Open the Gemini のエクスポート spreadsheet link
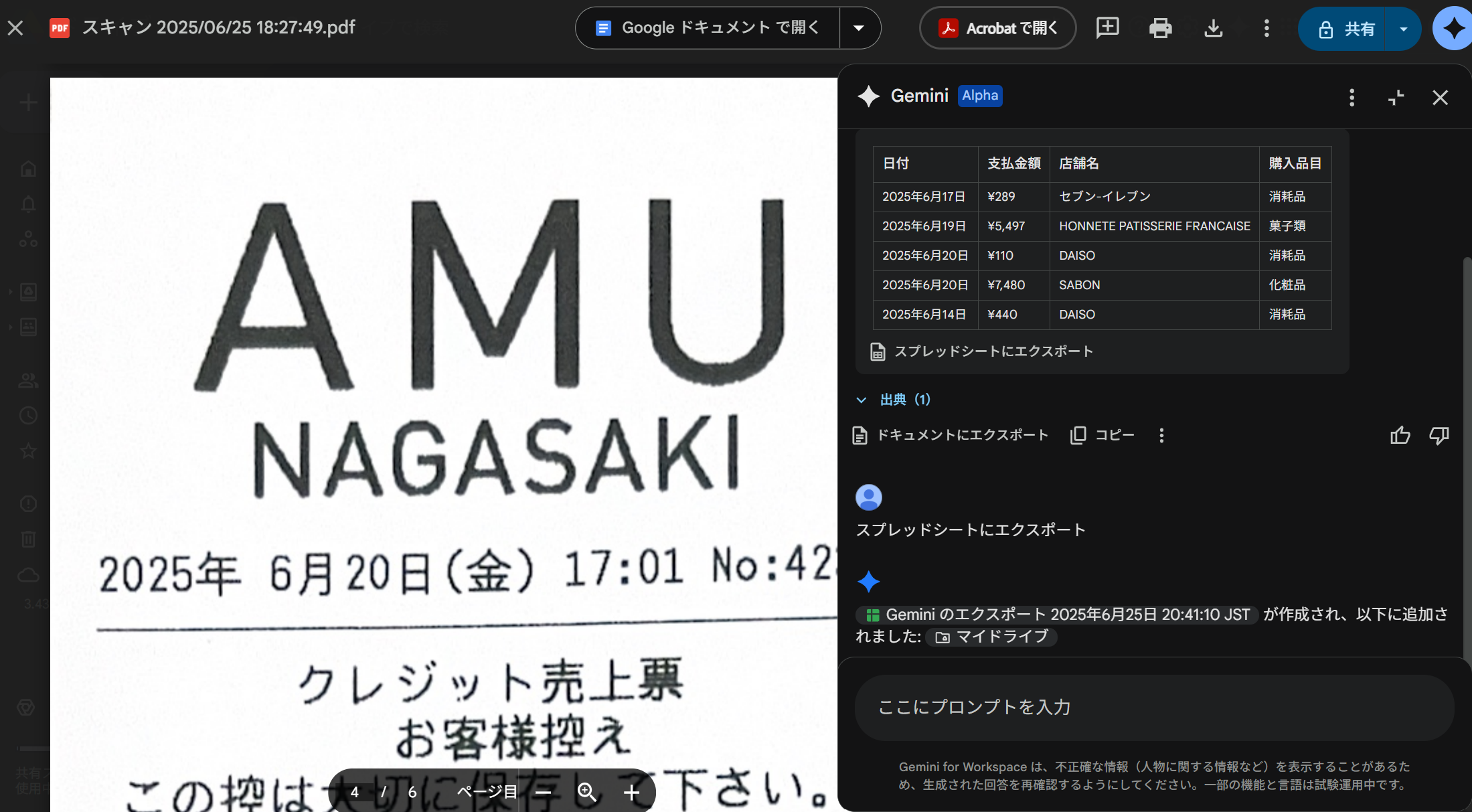Screen dimensions: 1472x812 coord(1058,615)
